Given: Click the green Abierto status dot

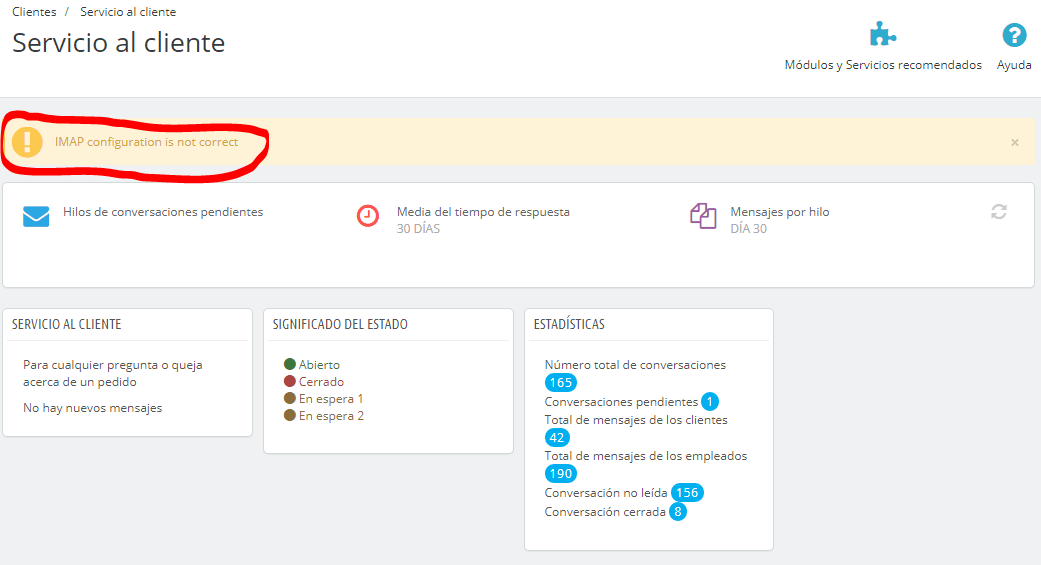Looking at the screenshot, I should tap(289, 364).
